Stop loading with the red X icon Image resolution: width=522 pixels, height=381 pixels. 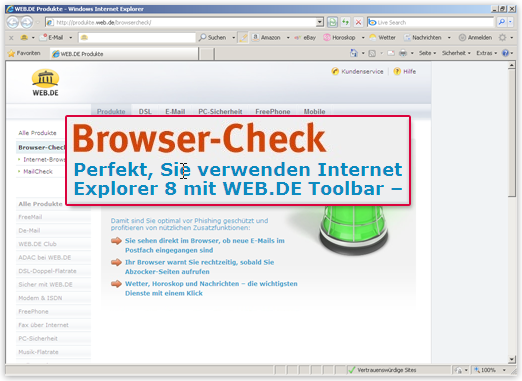[358, 22]
